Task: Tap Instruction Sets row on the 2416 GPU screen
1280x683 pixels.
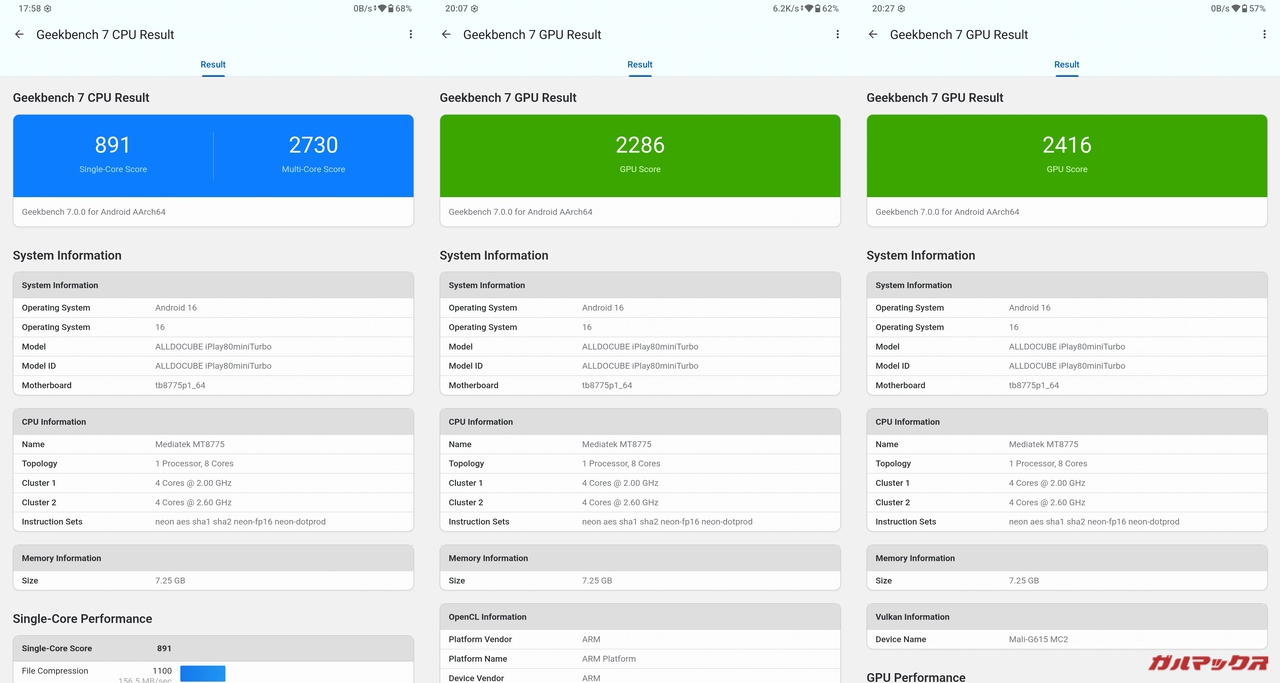Action: [1067, 522]
